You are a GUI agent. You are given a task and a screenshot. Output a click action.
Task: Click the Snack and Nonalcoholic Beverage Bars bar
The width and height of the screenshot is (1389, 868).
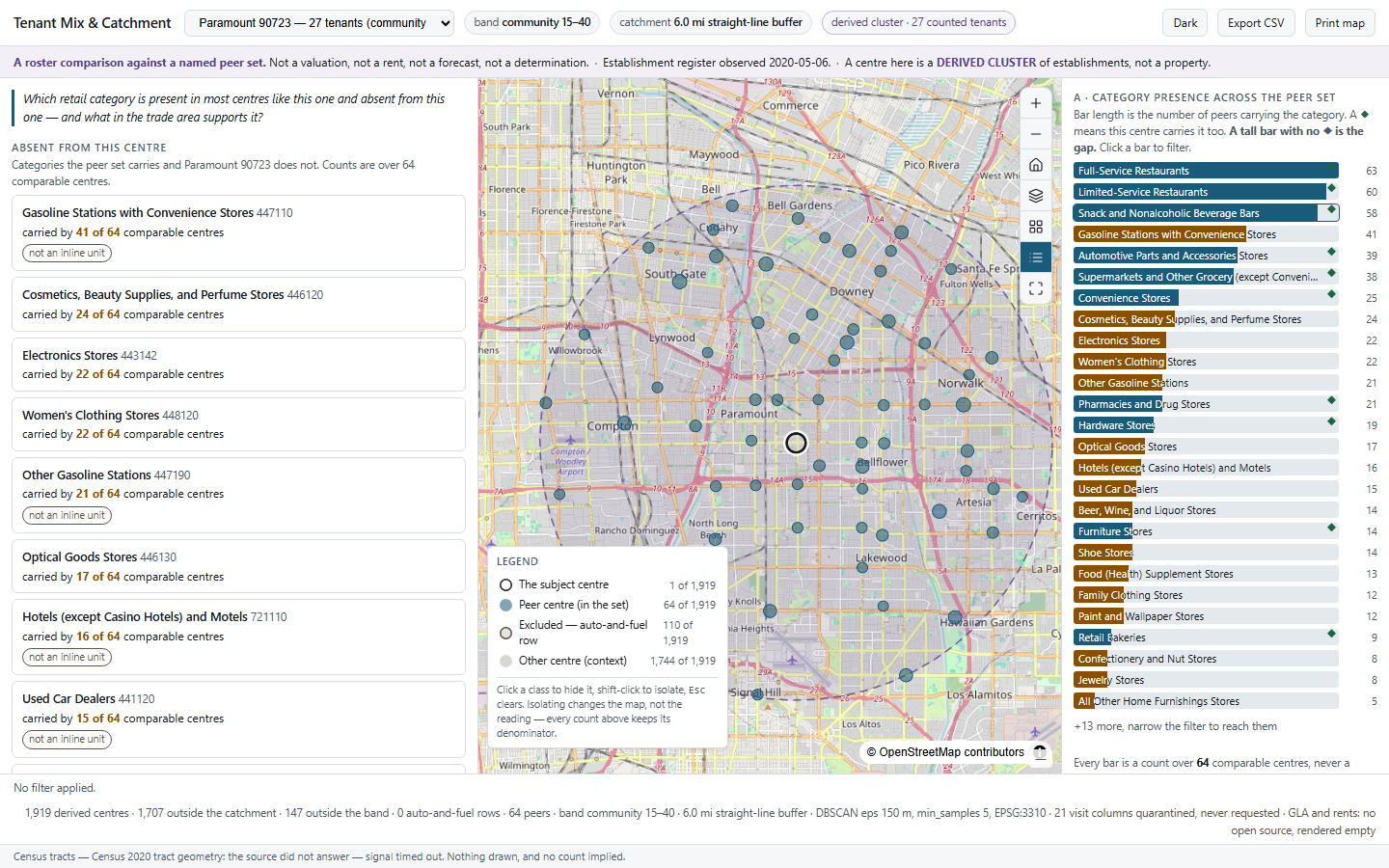(1206, 213)
